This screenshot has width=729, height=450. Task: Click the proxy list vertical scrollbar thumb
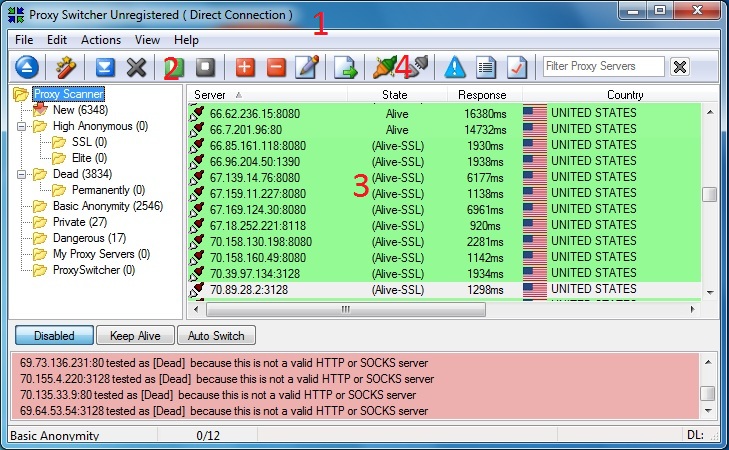pyautogui.click(x=709, y=194)
